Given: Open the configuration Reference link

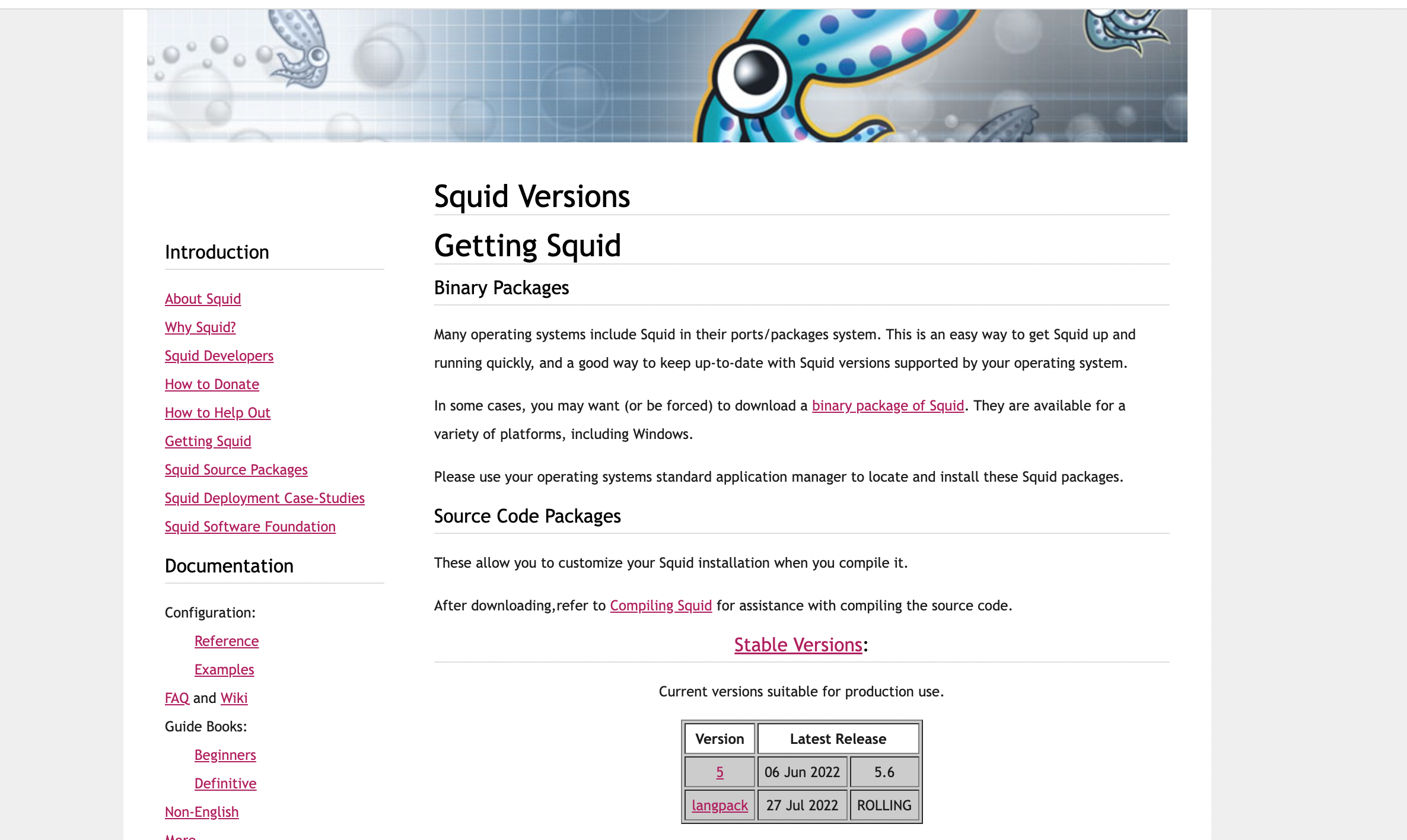Looking at the screenshot, I should tap(226, 641).
